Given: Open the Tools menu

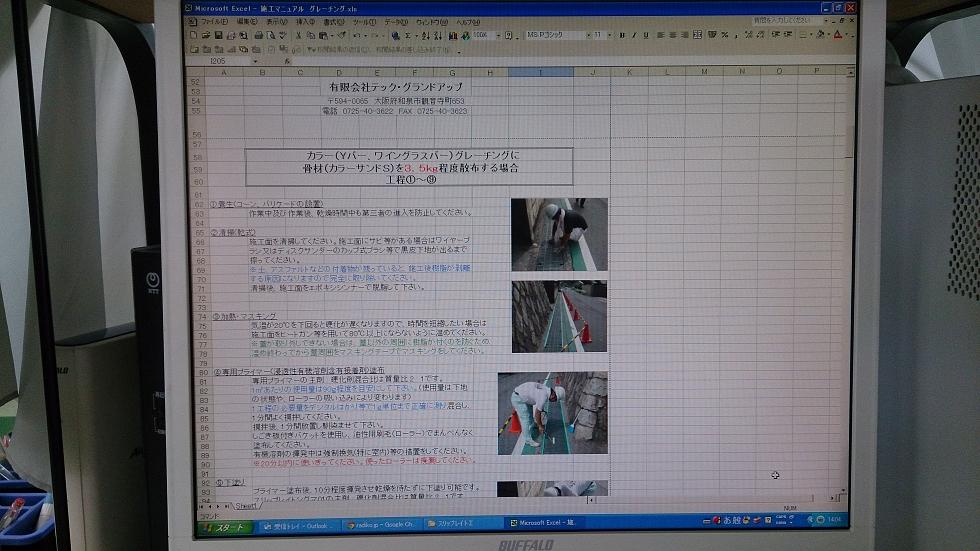Looking at the screenshot, I should coord(364,21).
